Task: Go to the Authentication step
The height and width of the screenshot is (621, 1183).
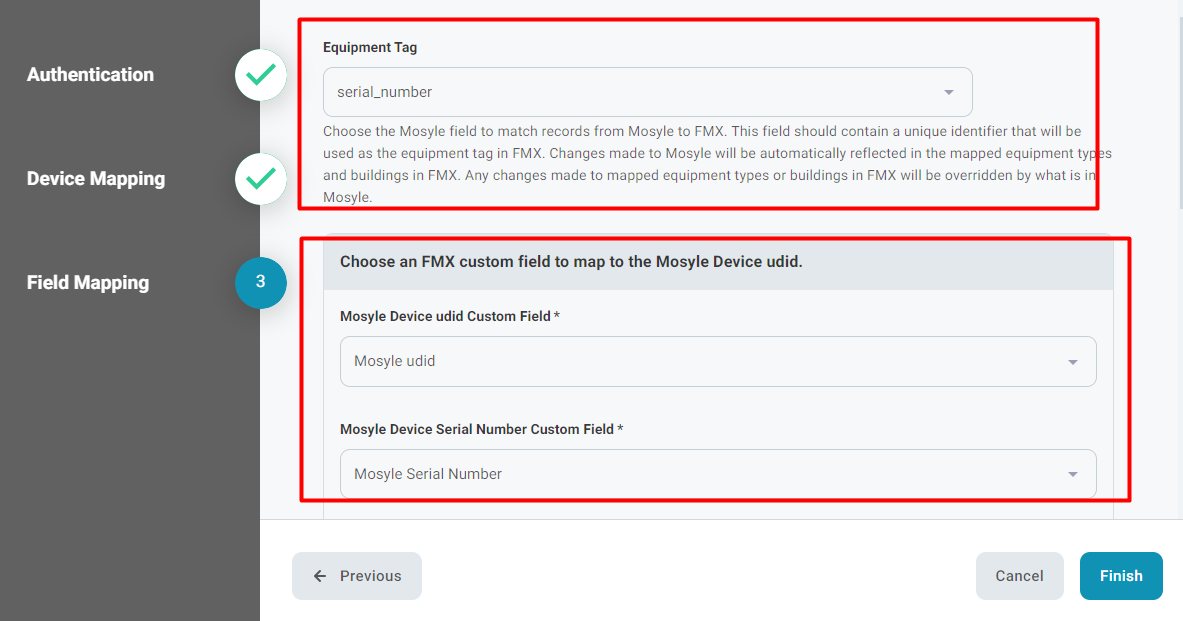Action: click(91, 75)
